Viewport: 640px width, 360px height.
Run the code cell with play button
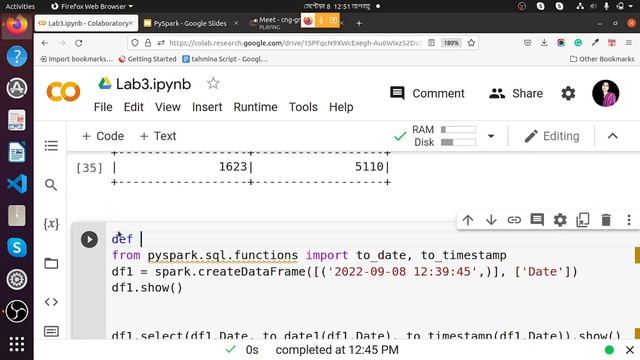click(x=89, y=239)
